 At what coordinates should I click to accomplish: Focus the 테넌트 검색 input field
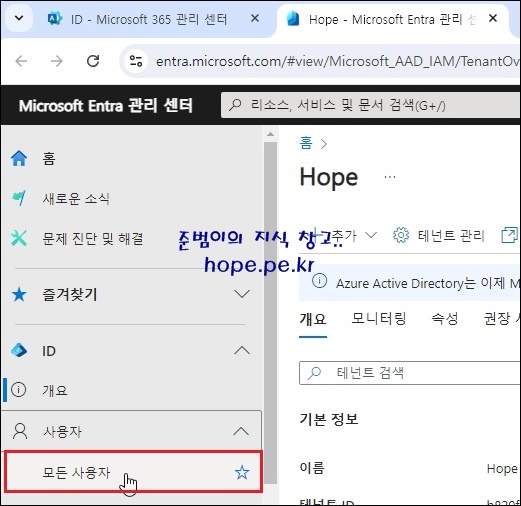410,373
